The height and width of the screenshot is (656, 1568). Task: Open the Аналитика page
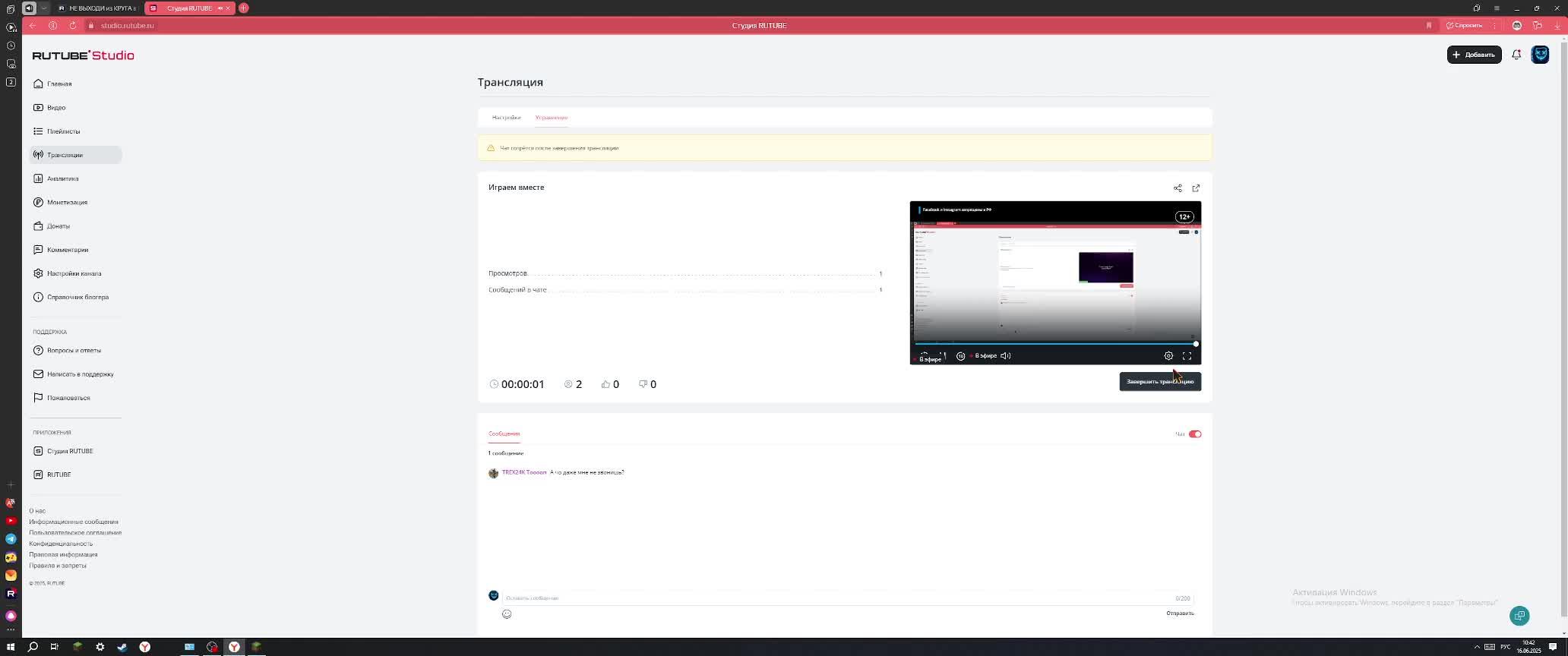click(x=75, y=178)
